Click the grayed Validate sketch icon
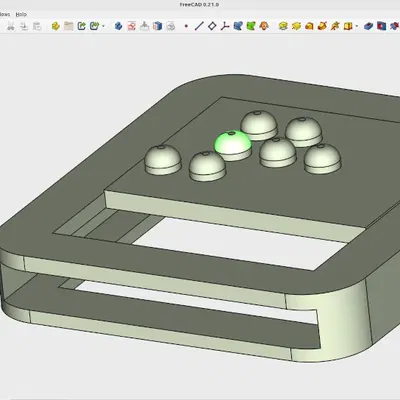The image size is (400, 400). pos(170,26)
